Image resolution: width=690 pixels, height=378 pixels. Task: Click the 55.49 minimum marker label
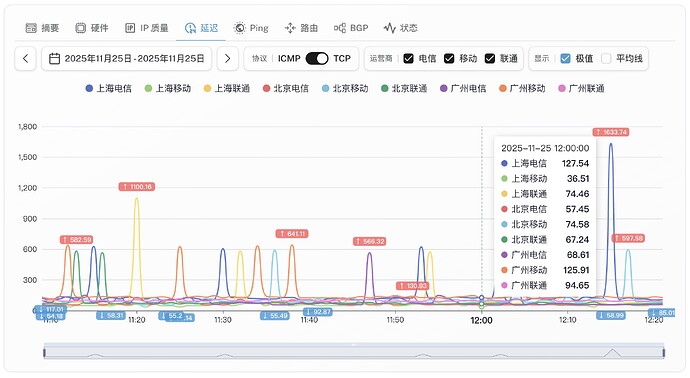click(x=275, y=316)
